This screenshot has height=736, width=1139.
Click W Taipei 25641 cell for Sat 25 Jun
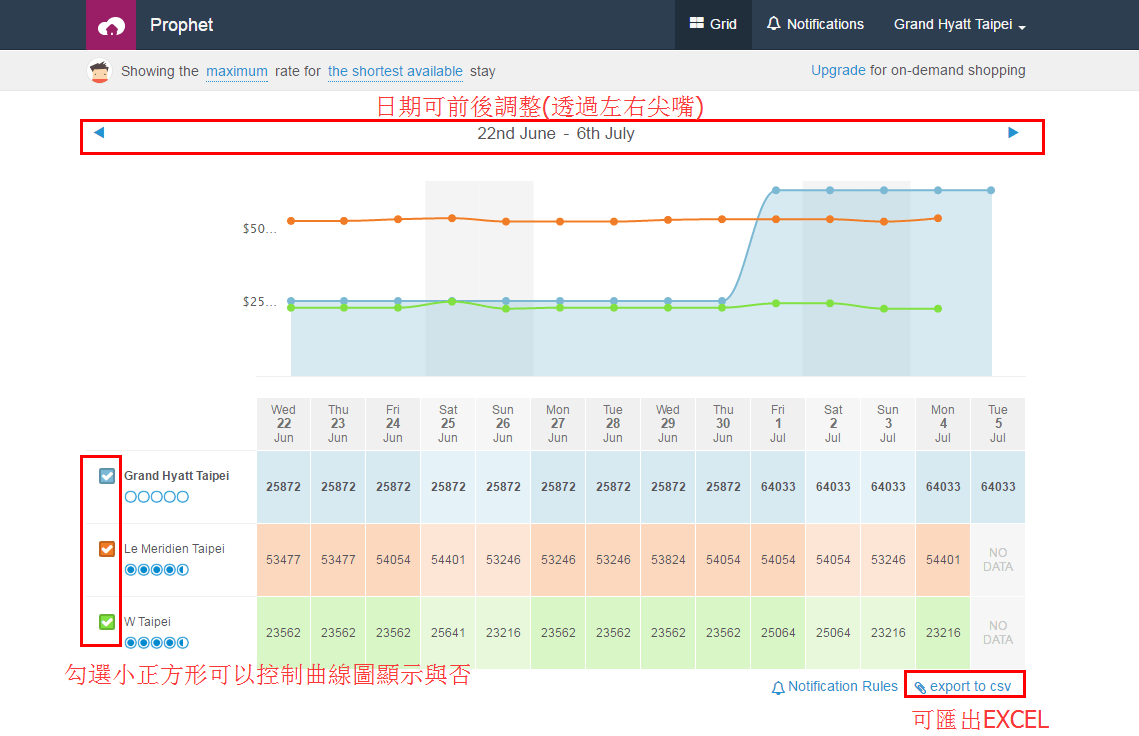point(448,633)
